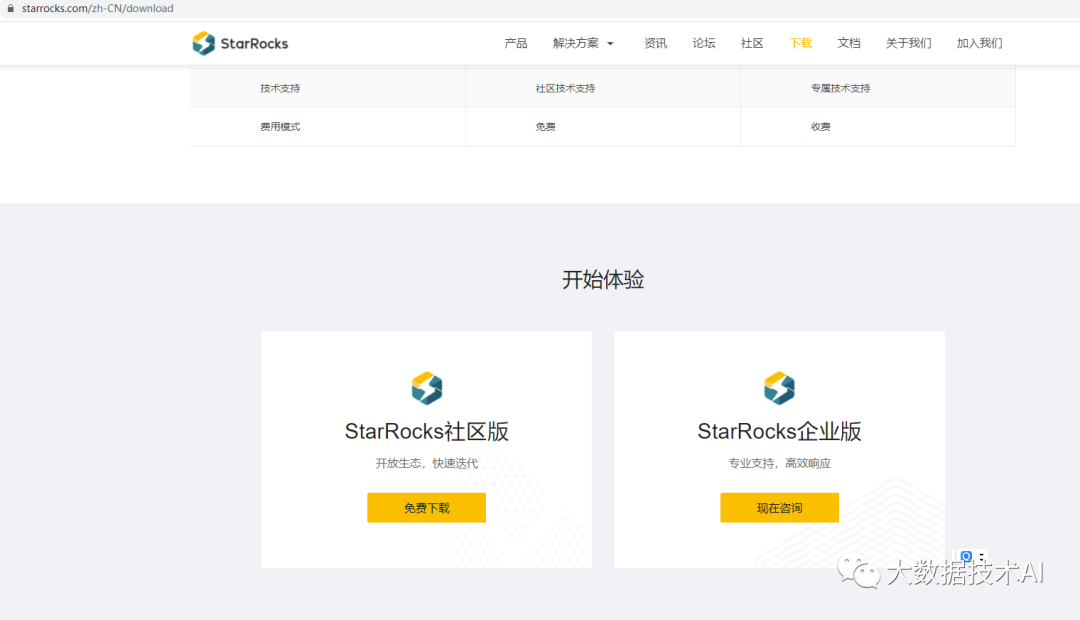Click the padlock icon in the address bar
The width and height of the screenshot is (1080, 620).
[11, 7]
